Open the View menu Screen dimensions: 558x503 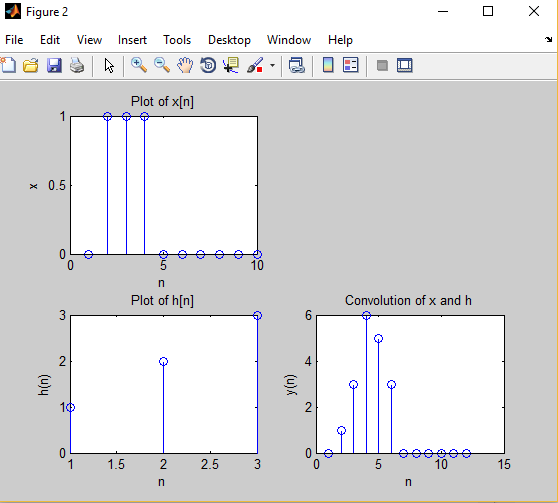(x=89, y=40)
